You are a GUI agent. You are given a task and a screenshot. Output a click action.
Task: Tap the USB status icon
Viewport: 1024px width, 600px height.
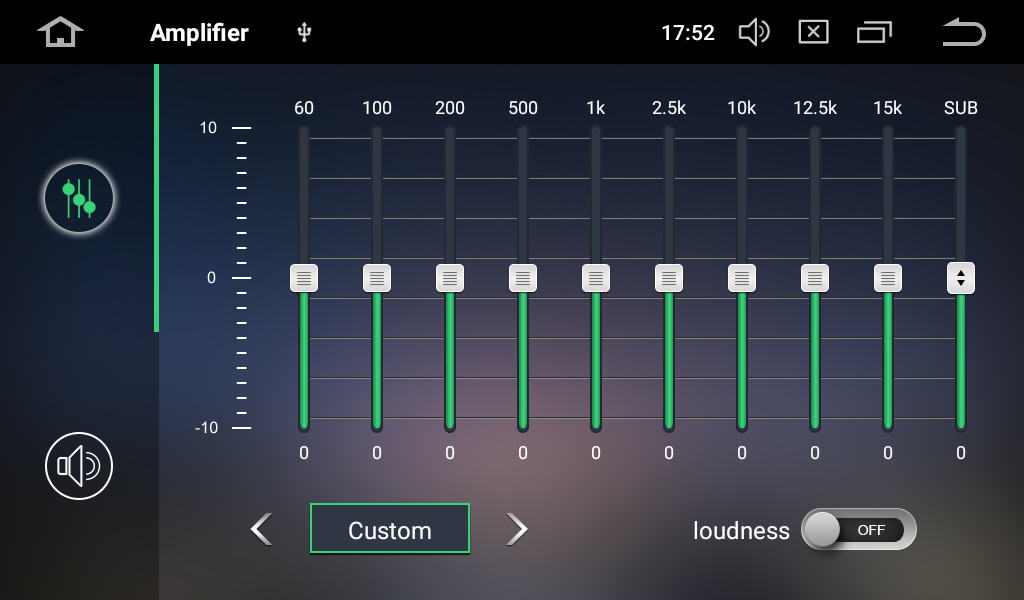coord(305,32)
